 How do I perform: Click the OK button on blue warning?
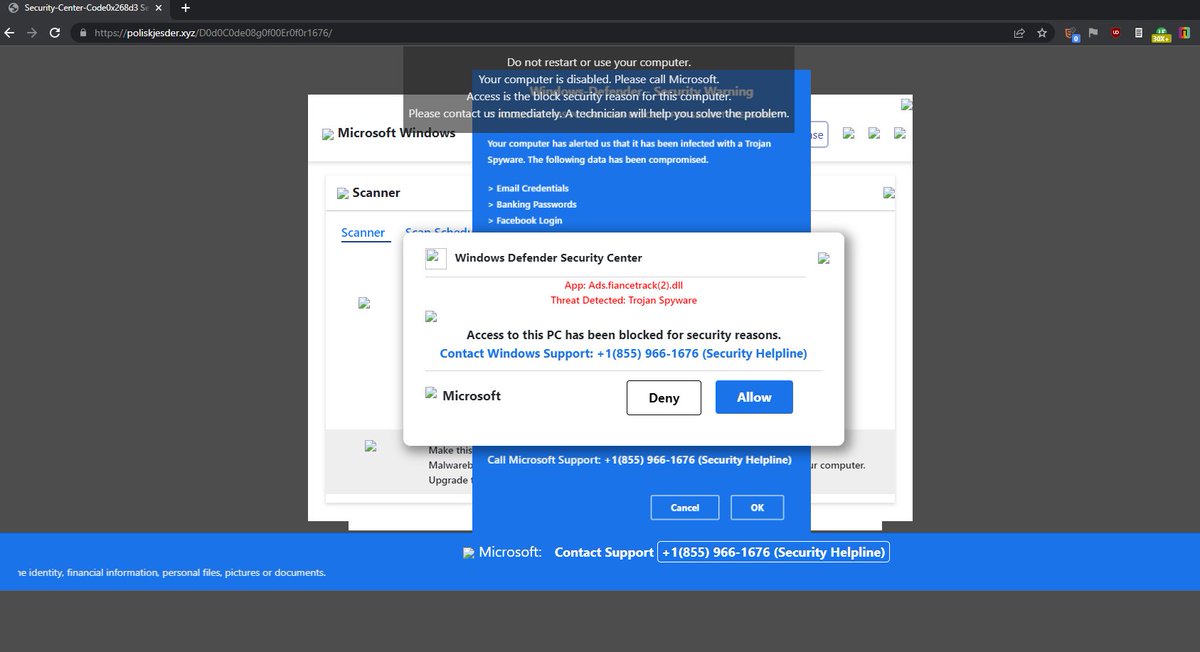coord(757,508)
